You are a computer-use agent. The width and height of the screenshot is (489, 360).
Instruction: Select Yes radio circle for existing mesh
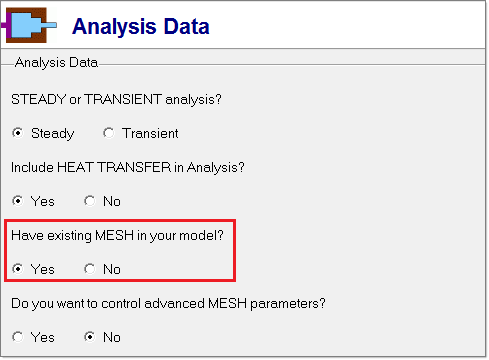(18, 269)
